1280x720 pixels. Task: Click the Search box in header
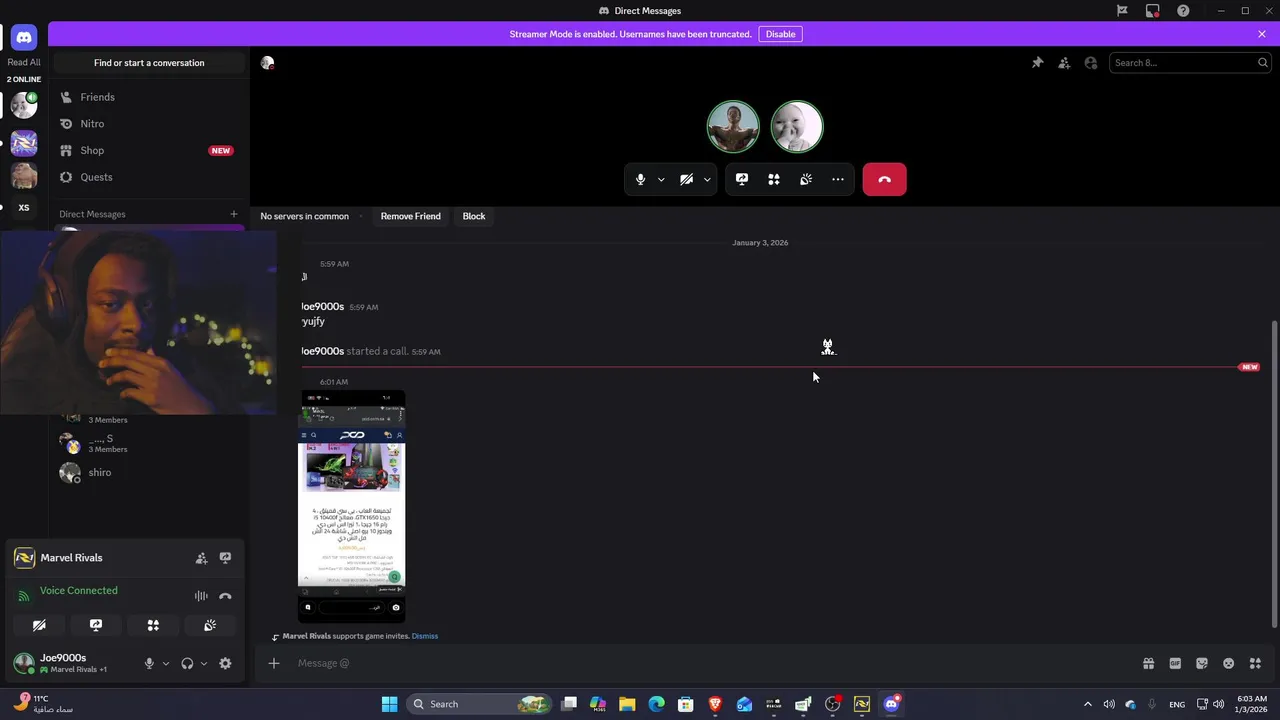pyautogui.click(x=1189, y=63)
